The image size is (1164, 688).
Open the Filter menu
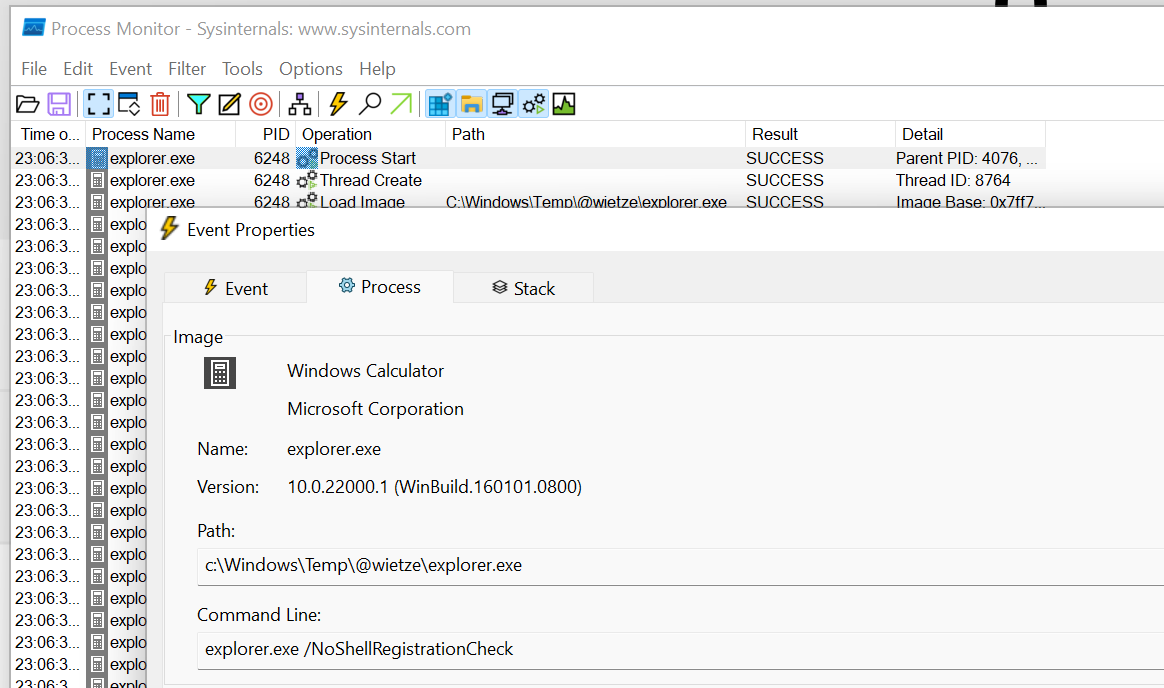click(x=187, y=69)
